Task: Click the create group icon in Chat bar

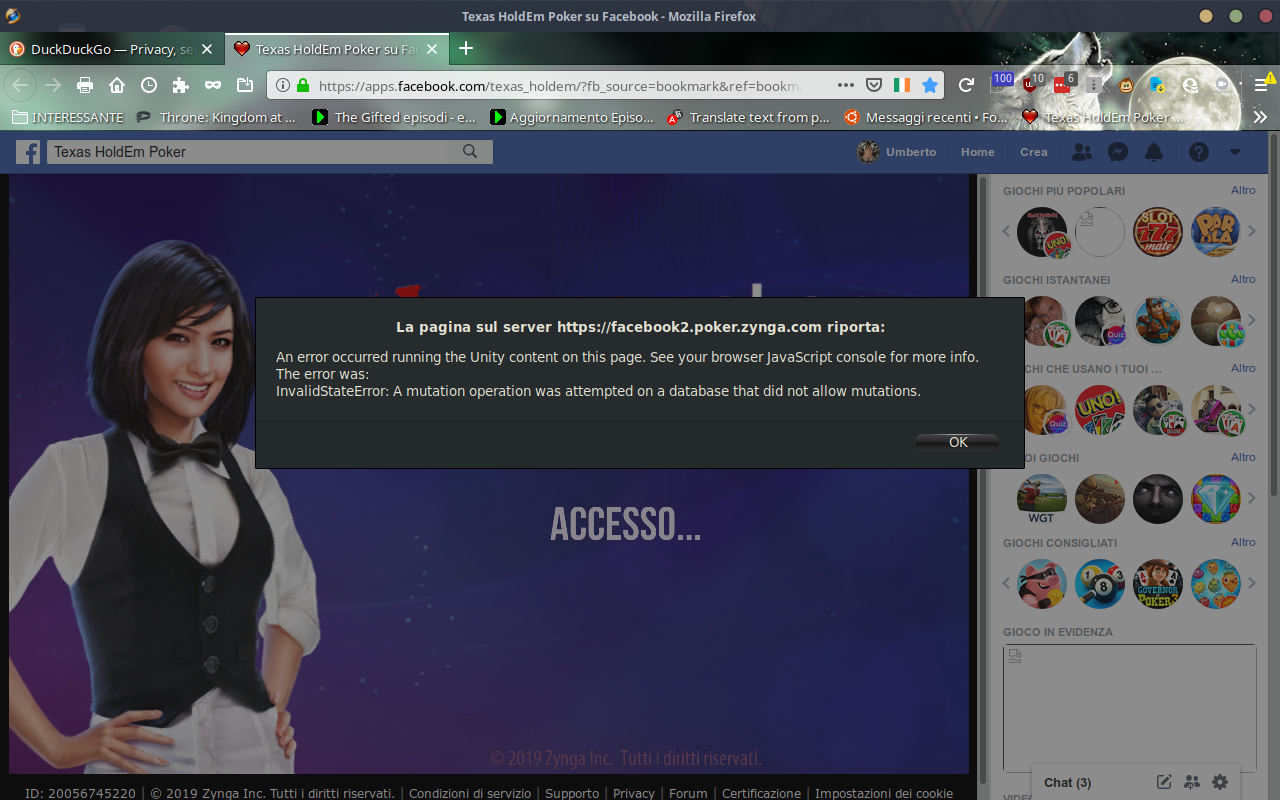Action: [x=1192, y=782]
